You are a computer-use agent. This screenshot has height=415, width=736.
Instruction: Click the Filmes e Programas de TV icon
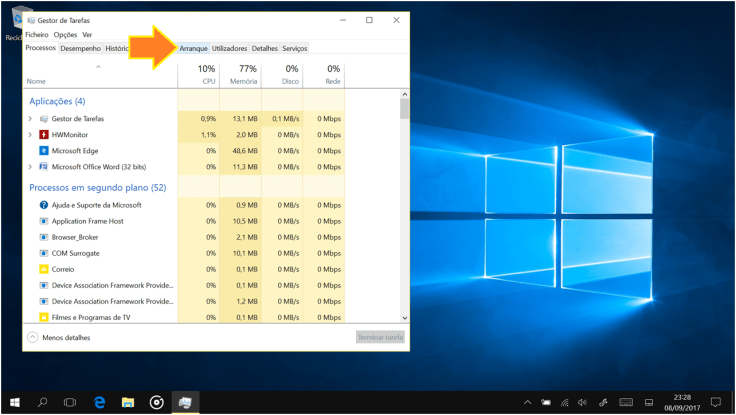[x=44, y=317]
